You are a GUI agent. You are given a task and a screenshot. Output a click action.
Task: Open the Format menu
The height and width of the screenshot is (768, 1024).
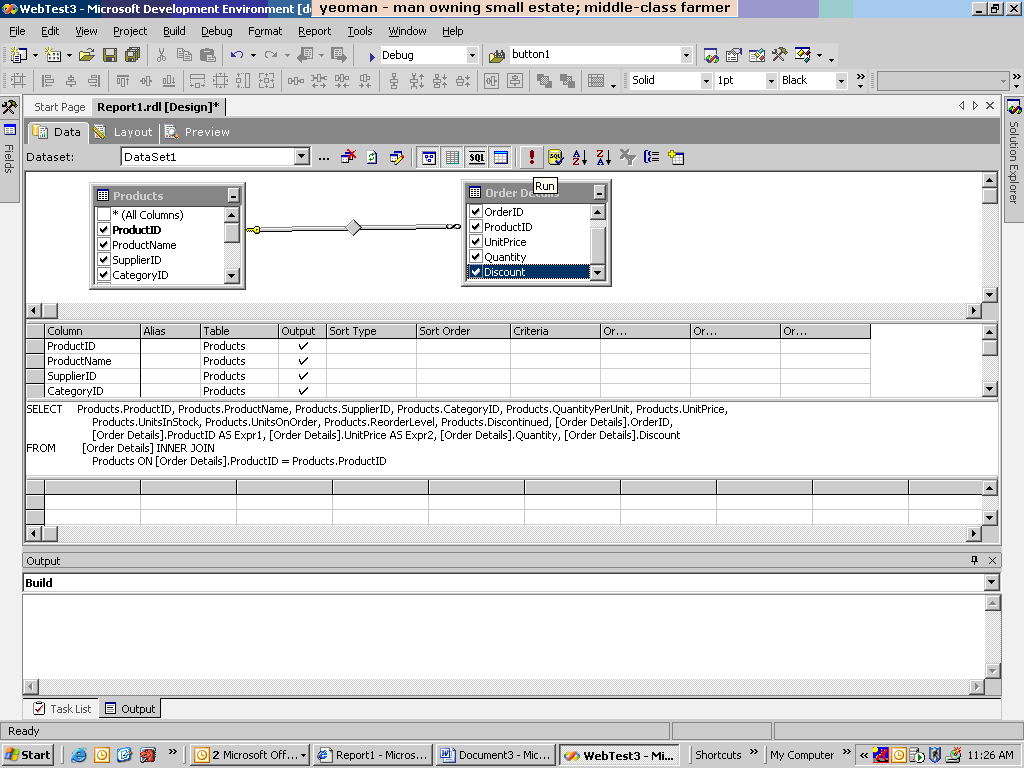click(x=264, y=31)
